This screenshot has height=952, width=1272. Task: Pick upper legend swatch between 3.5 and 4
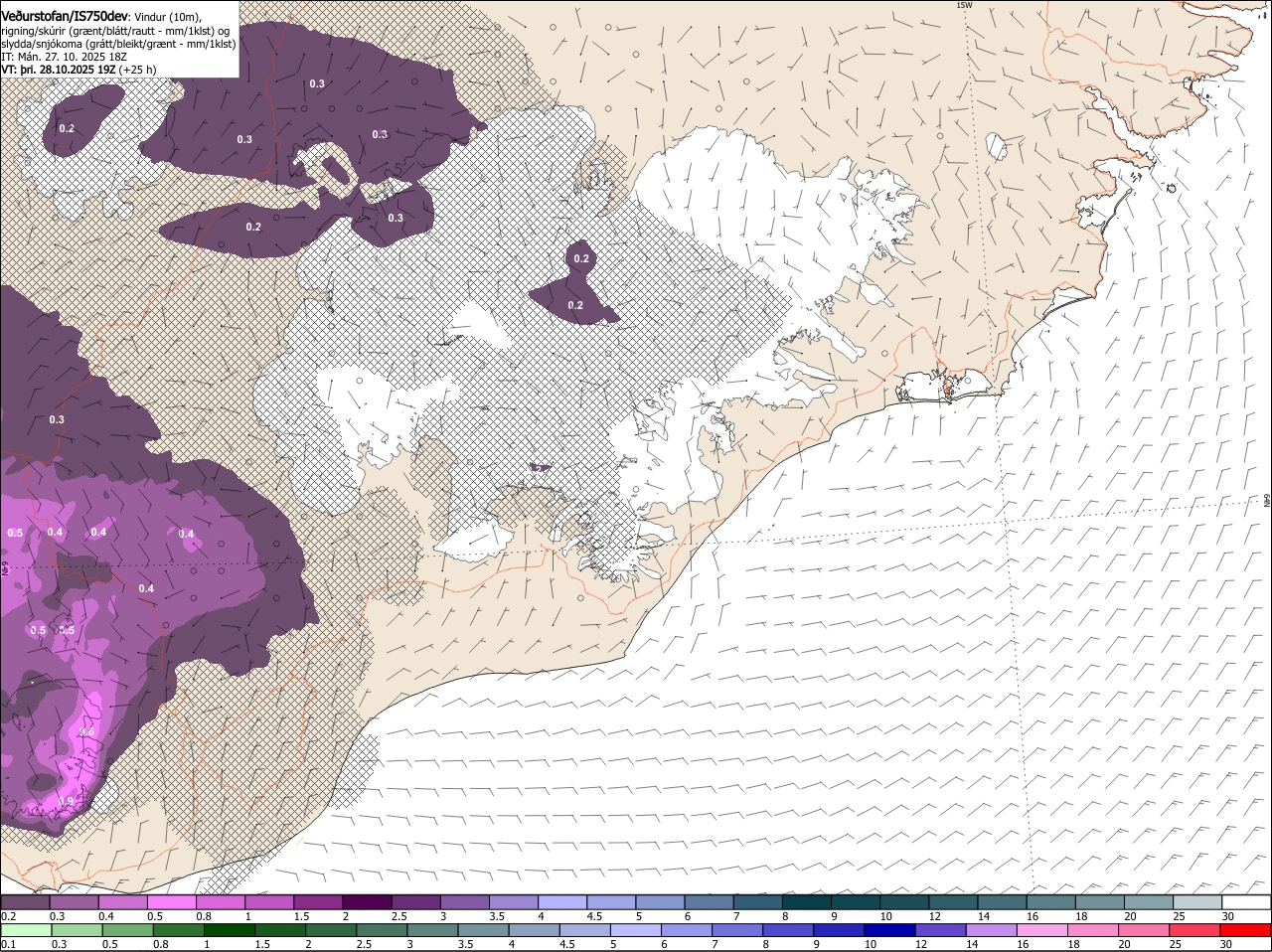[515, 902]
